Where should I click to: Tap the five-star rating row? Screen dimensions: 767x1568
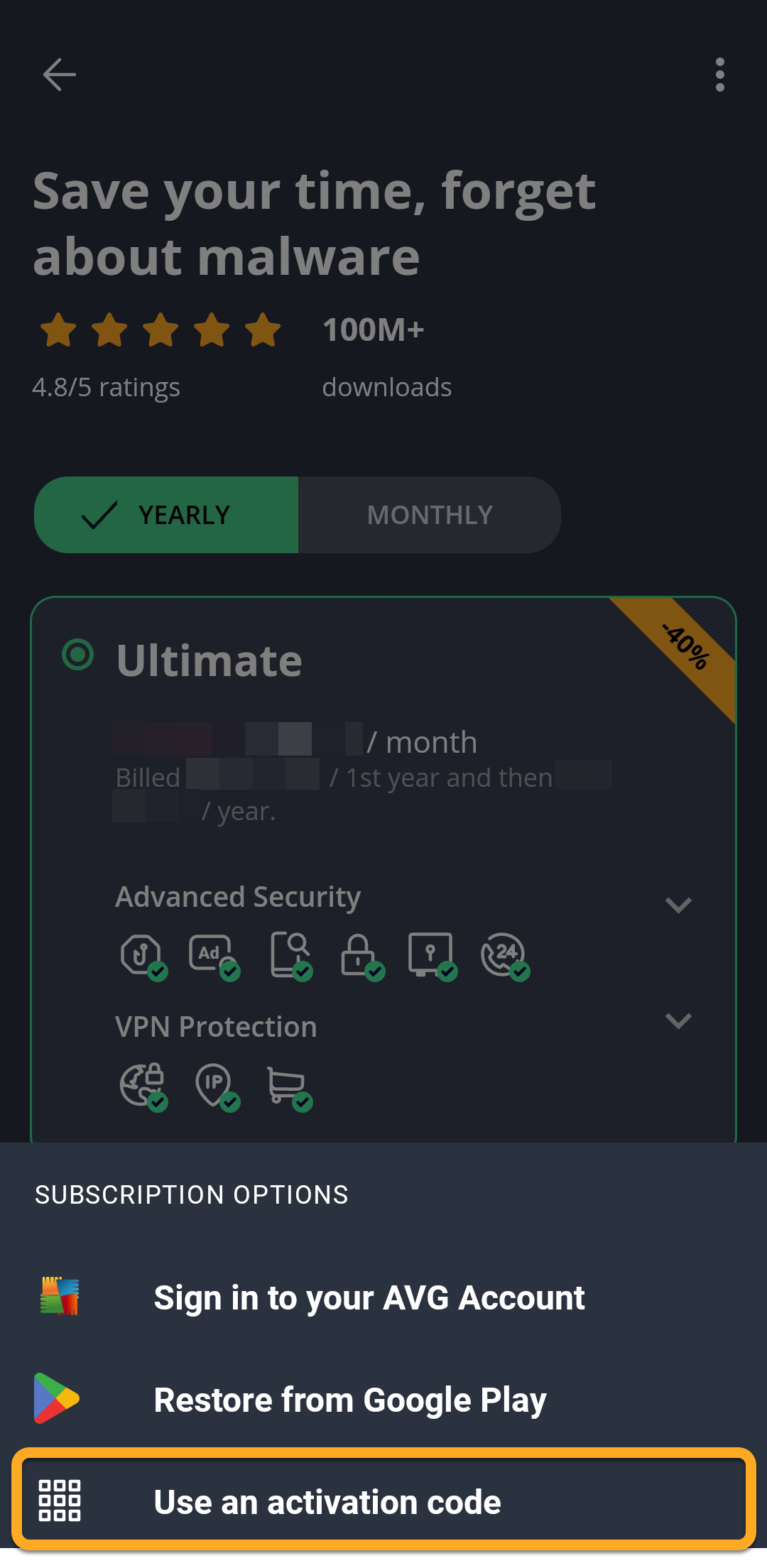click(161, 330)
